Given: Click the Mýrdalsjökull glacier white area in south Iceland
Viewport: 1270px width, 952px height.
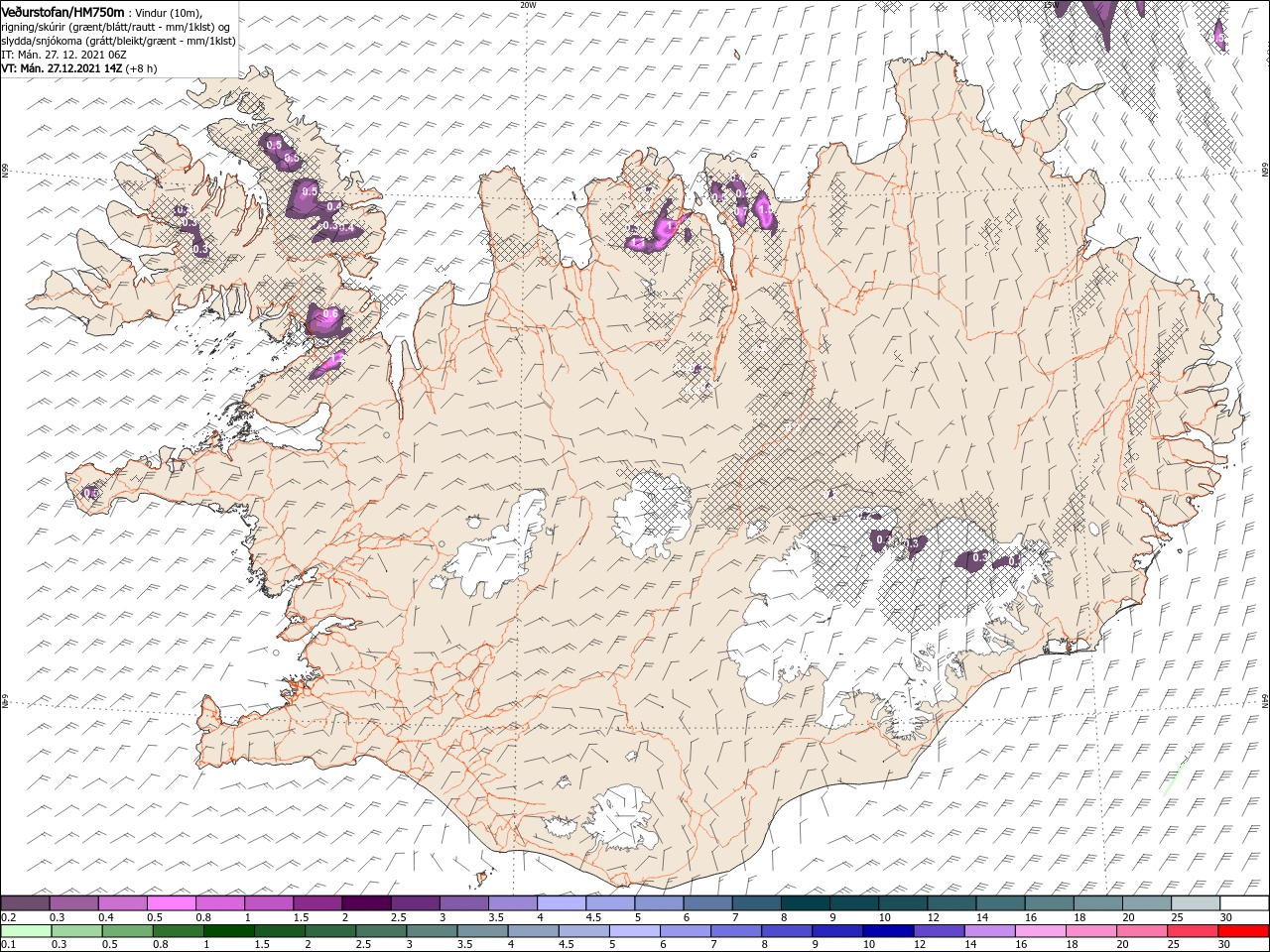Looking at the screenshot, I should click(622, 819).
